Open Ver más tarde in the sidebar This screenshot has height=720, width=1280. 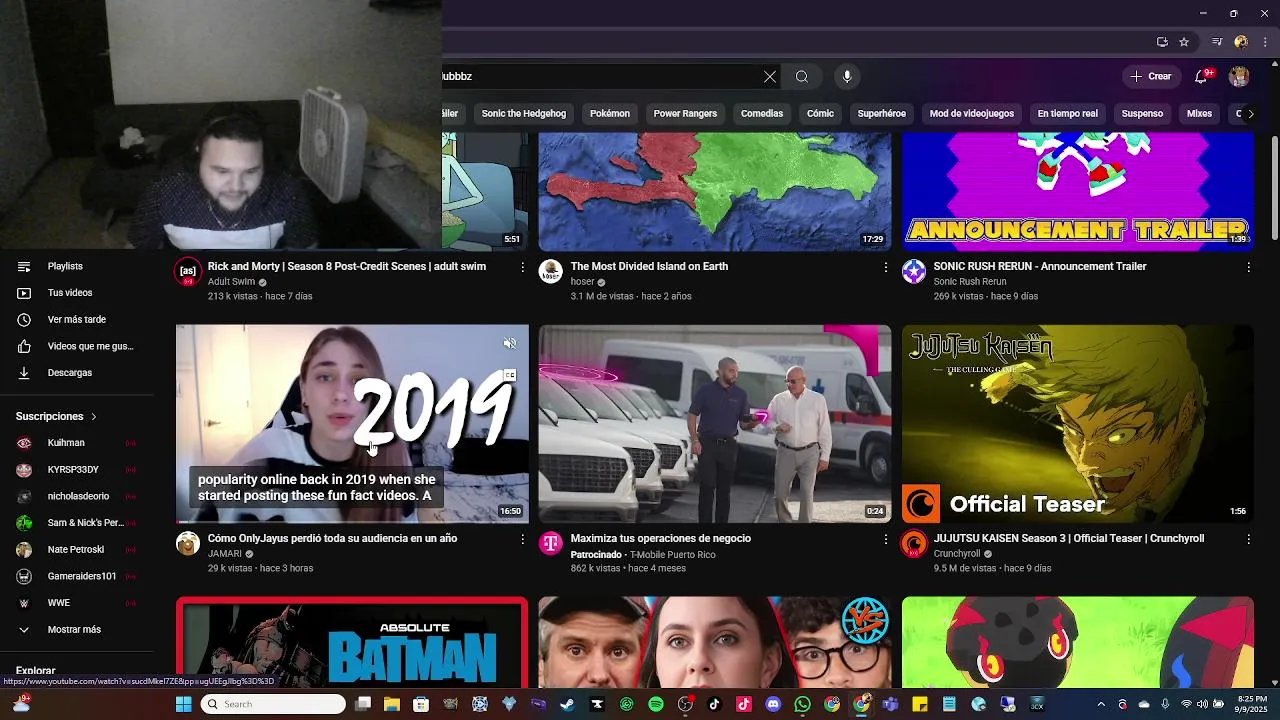pyautogui.click(x=77, y=320)
